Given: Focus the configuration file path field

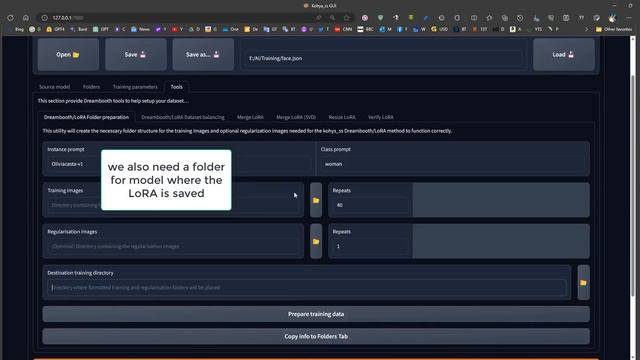Looking at the screenshot, I should pyautogui.click(x=384, y=58).
